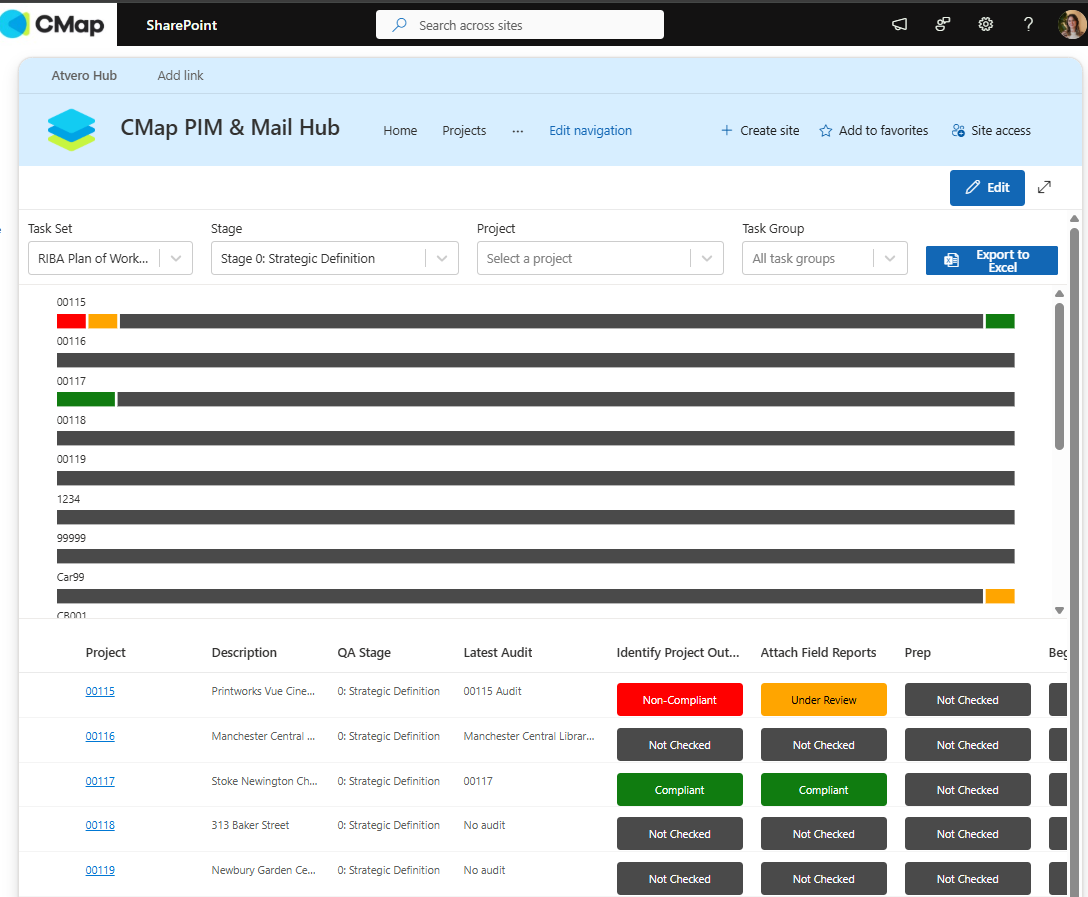
Task: Click Add link in the hub bar
Action: (x=180, y=76)
